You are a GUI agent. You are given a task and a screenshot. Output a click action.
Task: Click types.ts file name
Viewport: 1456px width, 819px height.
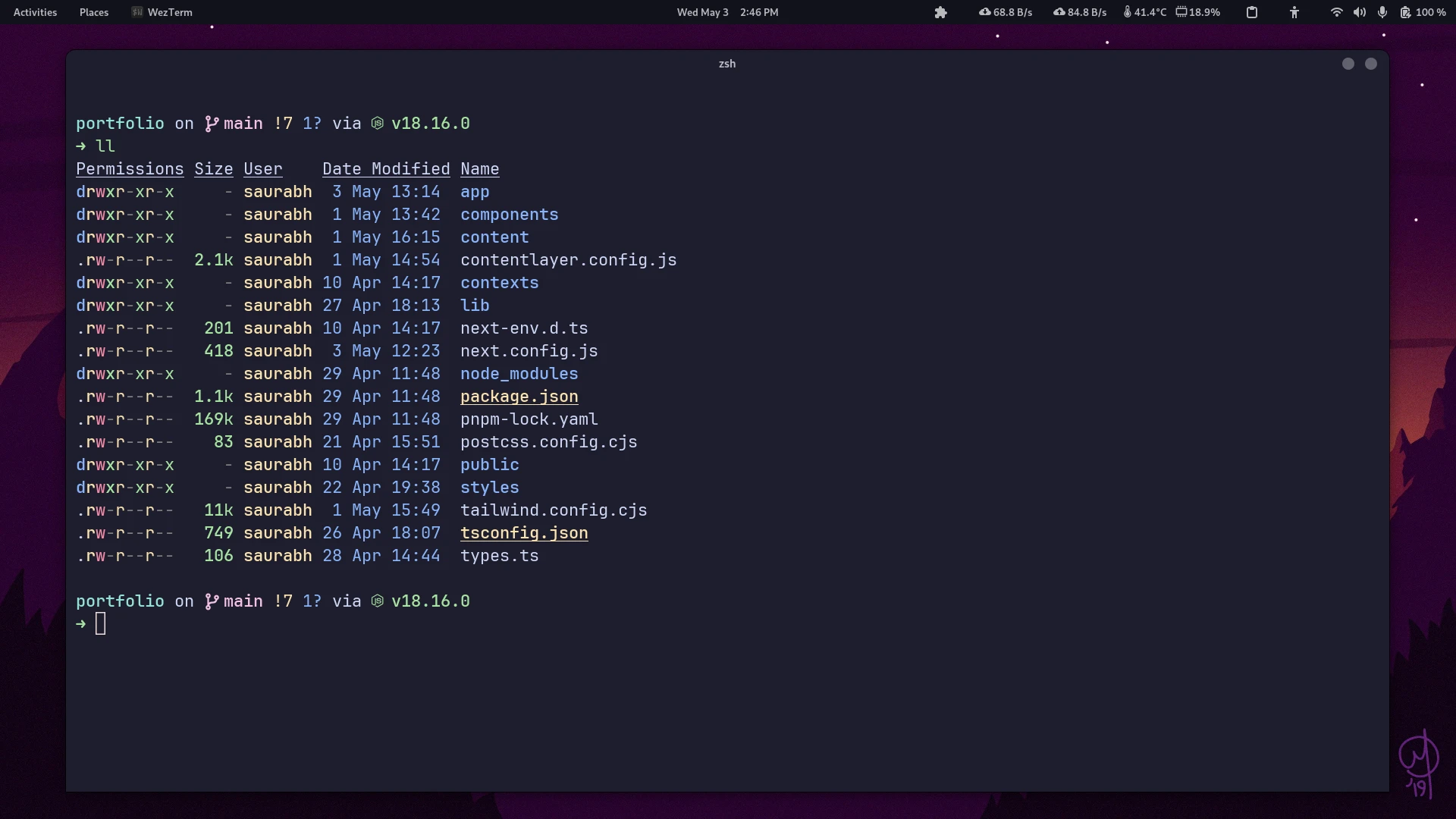point(500,556)
